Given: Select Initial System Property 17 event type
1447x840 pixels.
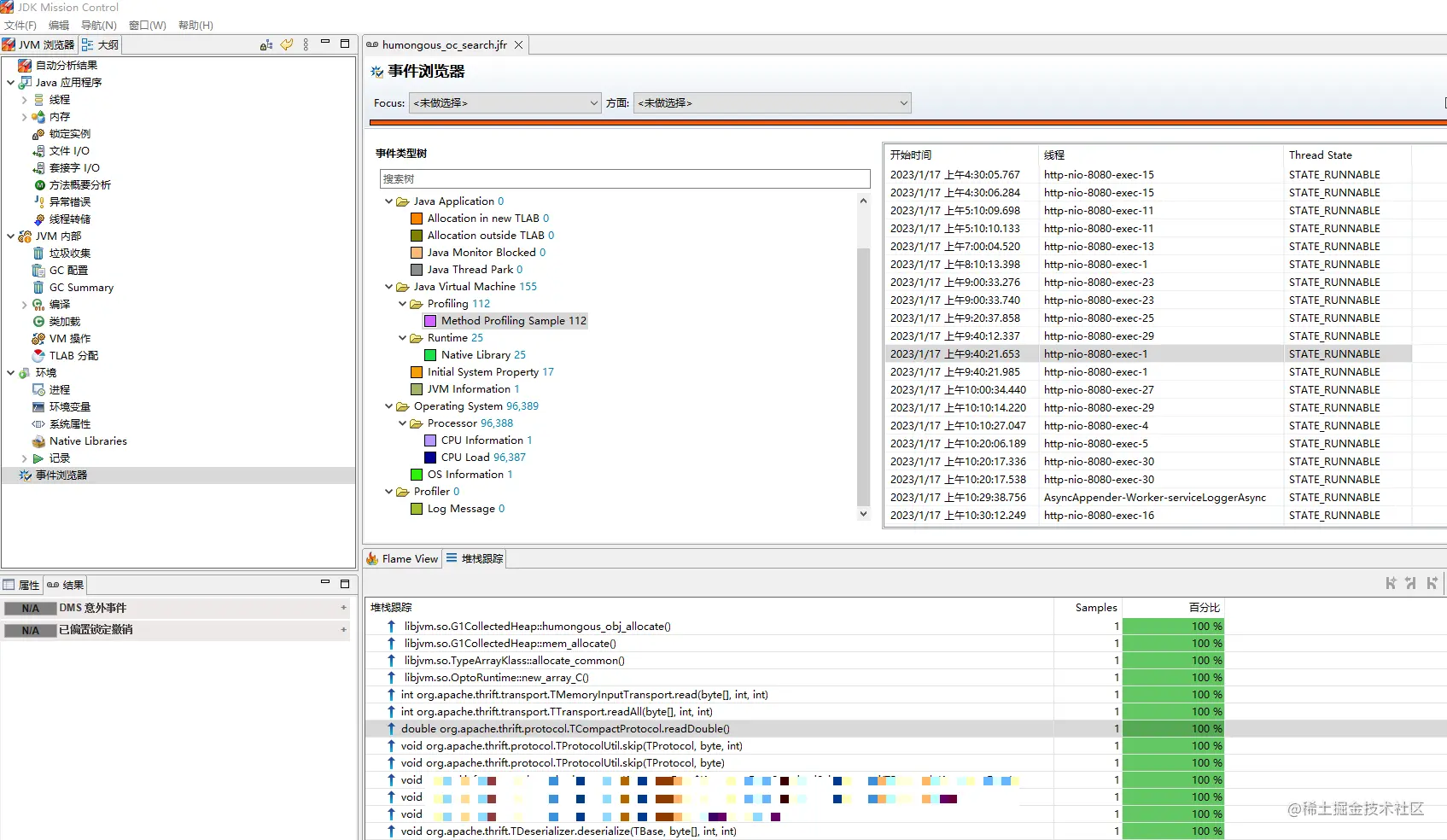Looking at the screenshot, I should (490, 372).
